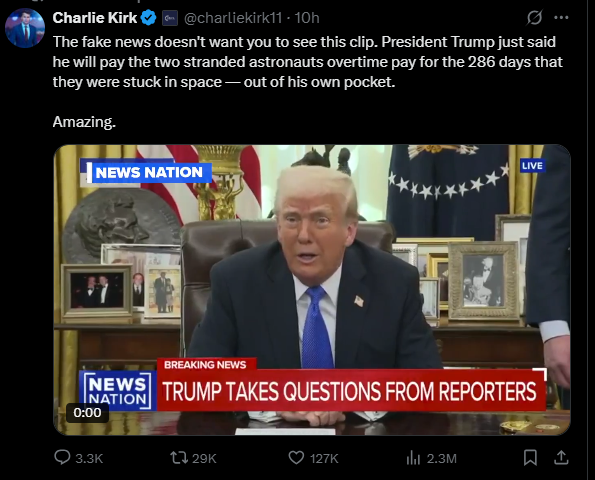This screenshot has width=595, height=480.
Task: Open Charlie Kirk's profile avatar
Action: pos(25,28)
